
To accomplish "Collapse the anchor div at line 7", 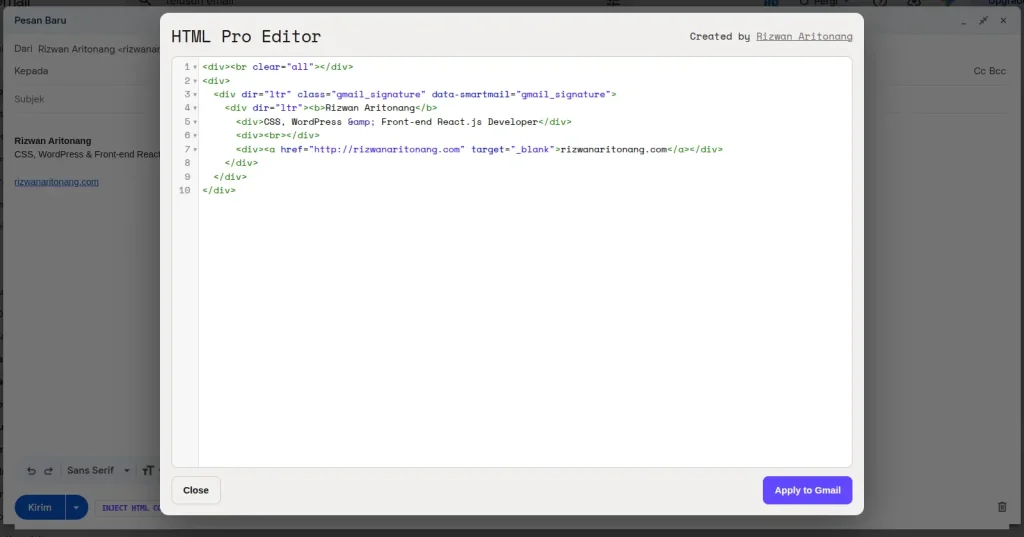I will click(x=195, y=150).
